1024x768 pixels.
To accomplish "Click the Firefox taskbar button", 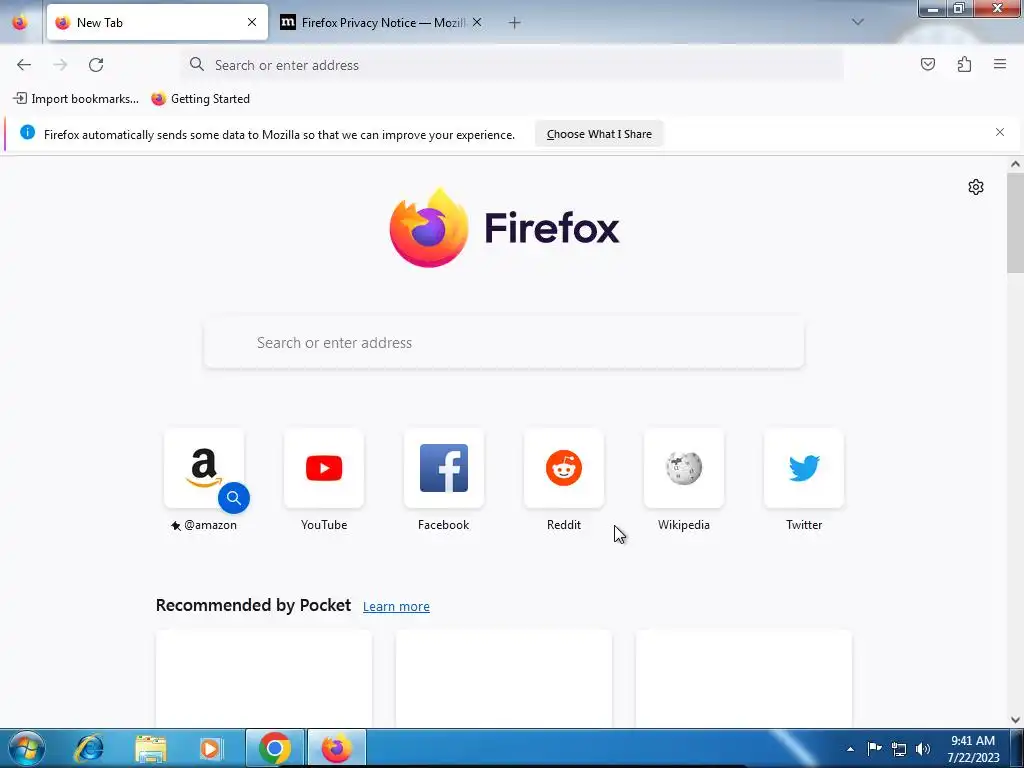I will [x=336, y=748].
